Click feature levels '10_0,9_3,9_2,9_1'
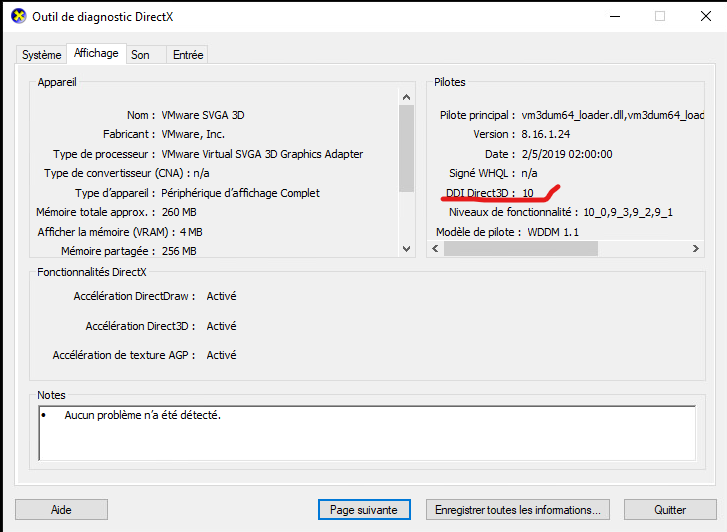Screen dimensions: 727x532 tap(628, 212)
